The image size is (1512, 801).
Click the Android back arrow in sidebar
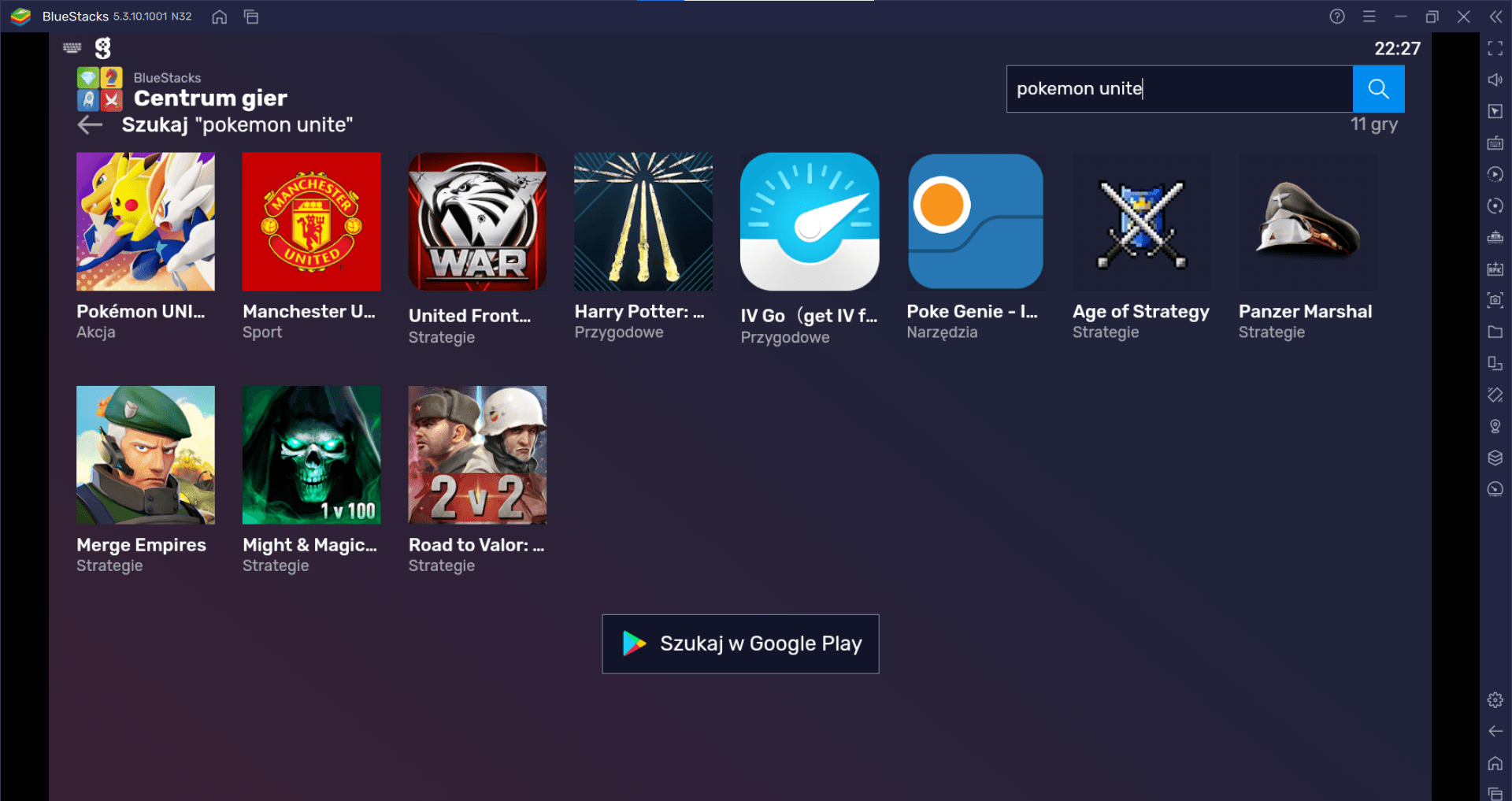(1495, 731)
